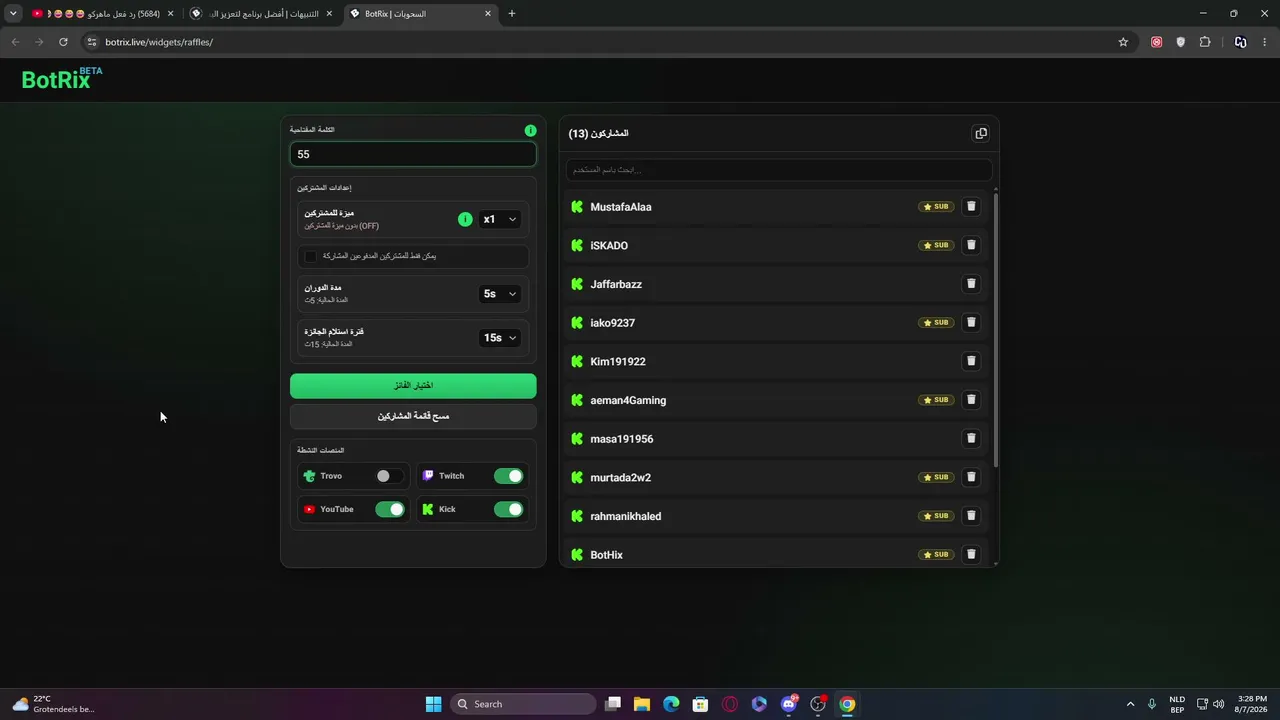Open the keyword info icon
The image size is (1280, 720).
click(531, 130)
